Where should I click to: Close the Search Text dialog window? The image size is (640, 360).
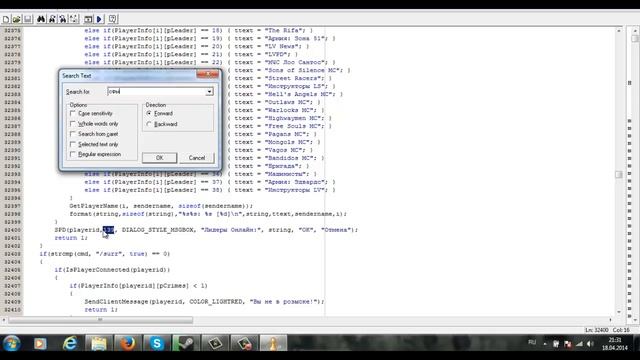tap(207, 74)
